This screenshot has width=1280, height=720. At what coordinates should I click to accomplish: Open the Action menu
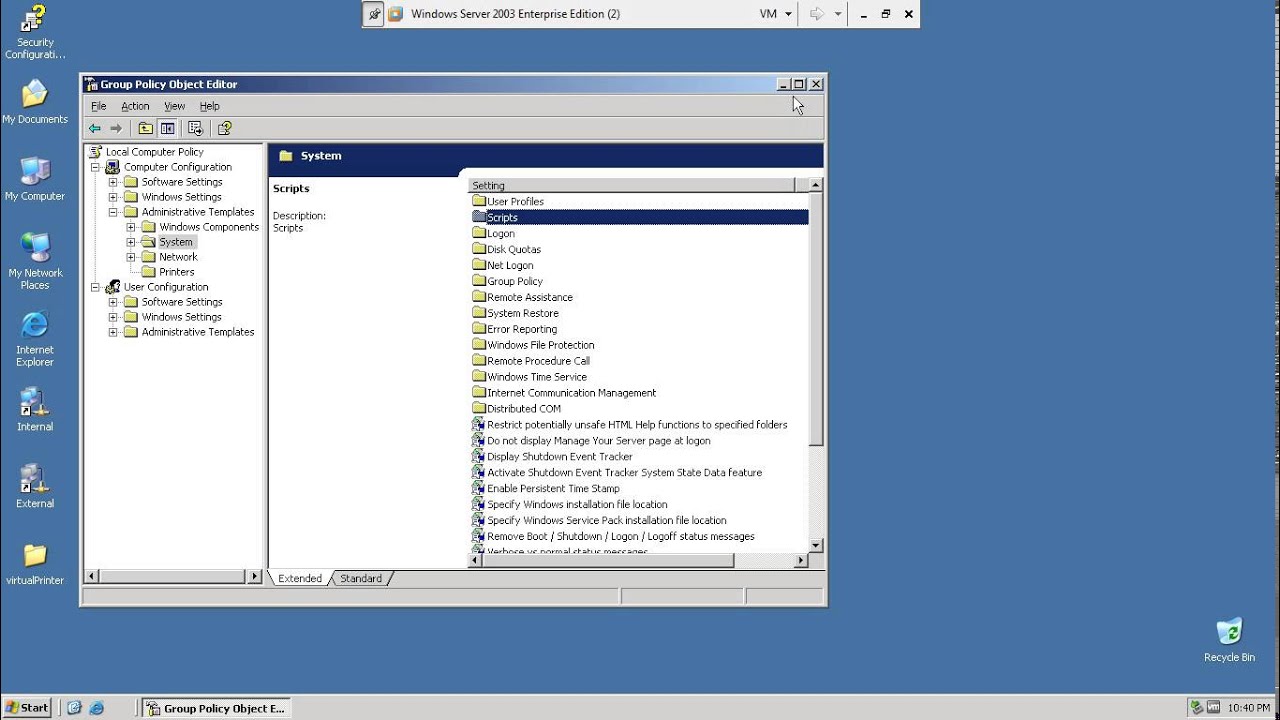point(135,106)
